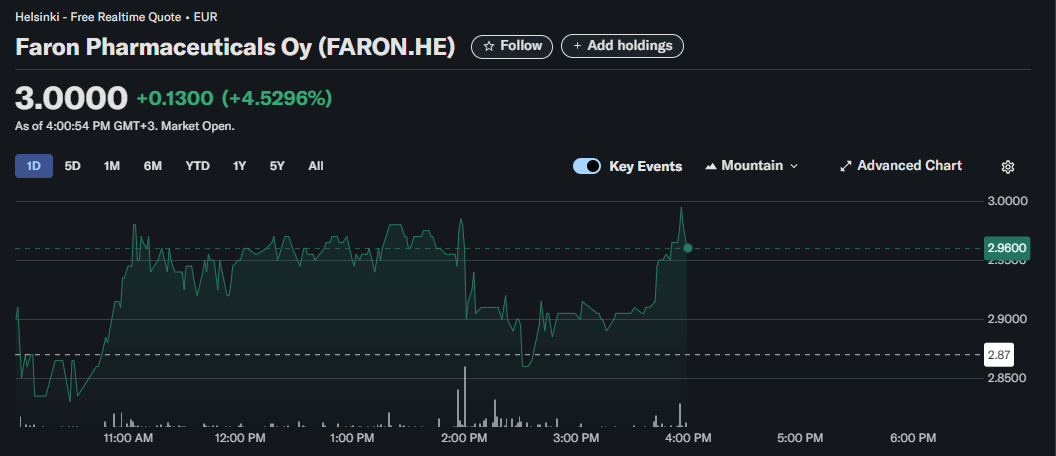Viewport: 1056px width, 456px height.
Task: Switch to the 5D range
Action: point(73,166)
